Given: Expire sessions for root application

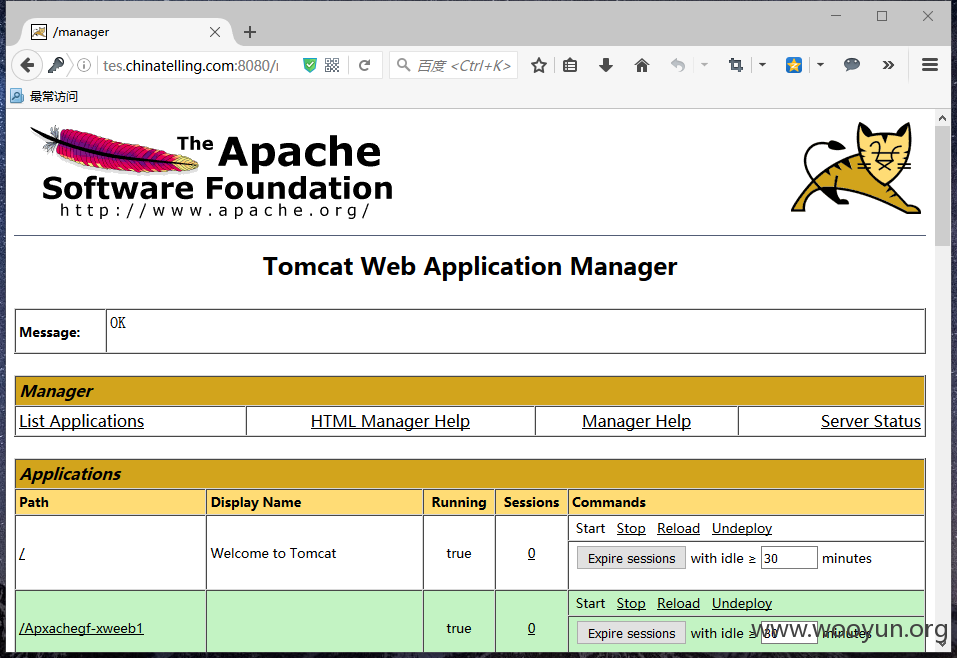Looking at the screenshot, I should tap(631, 558).
